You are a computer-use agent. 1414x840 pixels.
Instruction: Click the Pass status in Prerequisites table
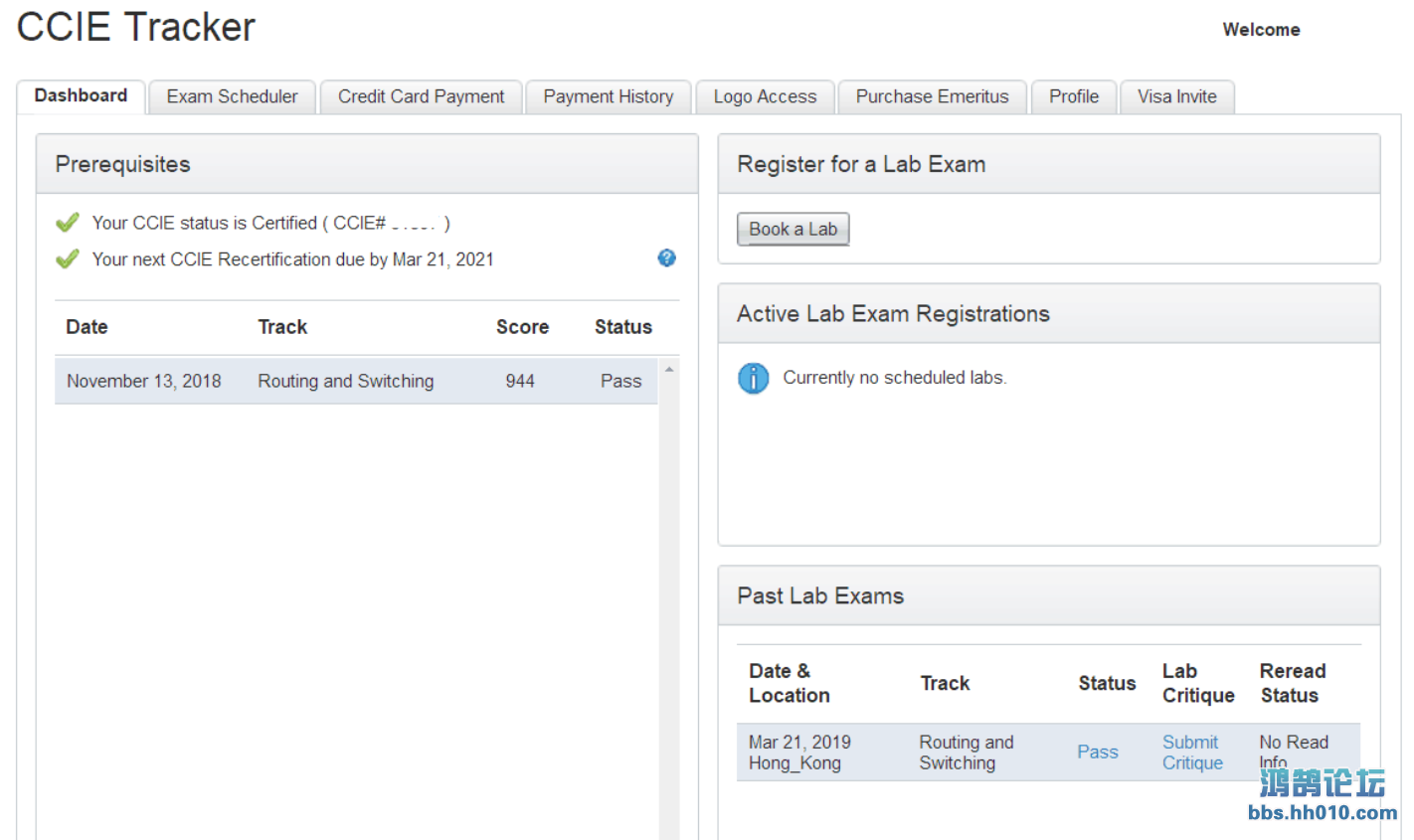coord(621,381)
